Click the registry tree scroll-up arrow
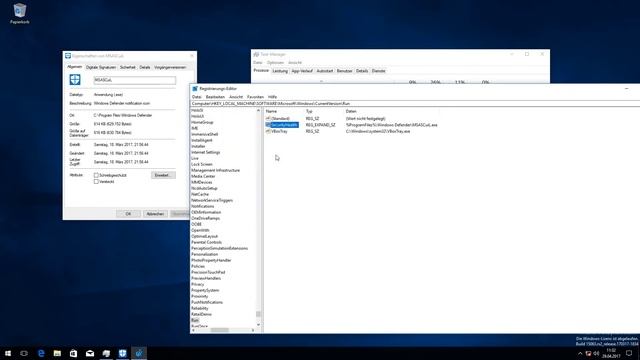The height and width of the screenshot is (360, 640). (x=258, y=111)
